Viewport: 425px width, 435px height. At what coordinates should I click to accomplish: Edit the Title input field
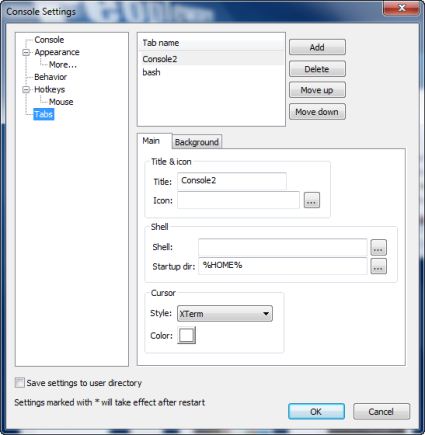click(232, 181)
